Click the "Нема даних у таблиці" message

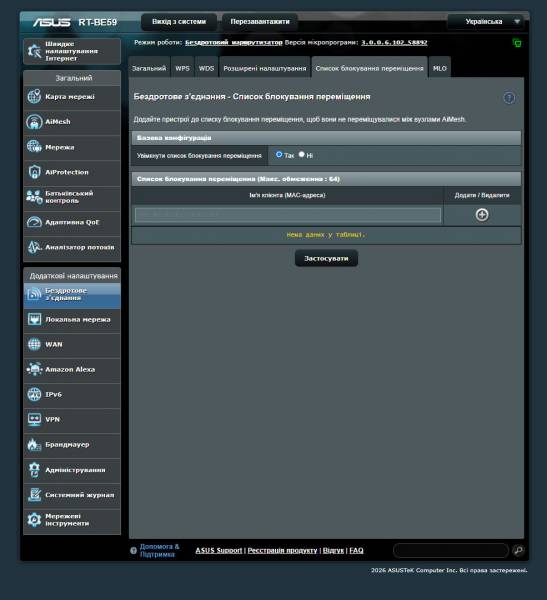[x=326, y=235]
